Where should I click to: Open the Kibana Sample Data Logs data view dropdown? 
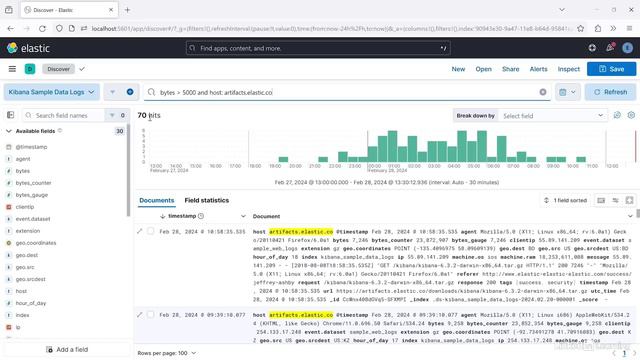click(x=51, y=92)
